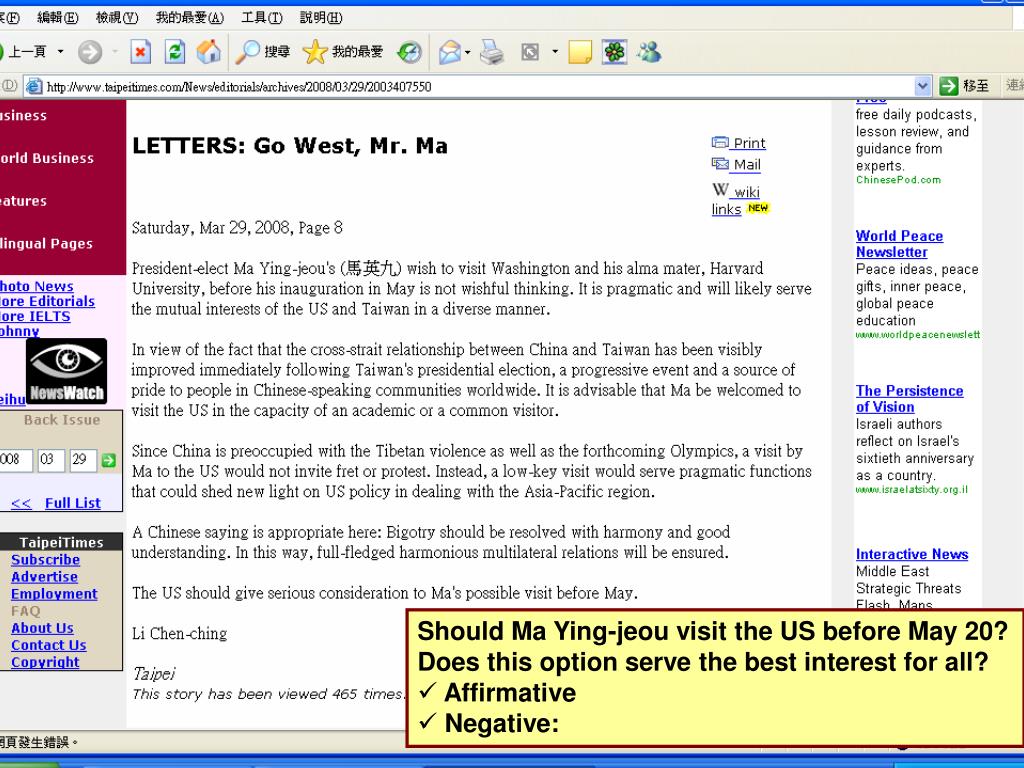Go to the Home page icon
This screenshot has width=1024, height=768.
tap(209, 52)
